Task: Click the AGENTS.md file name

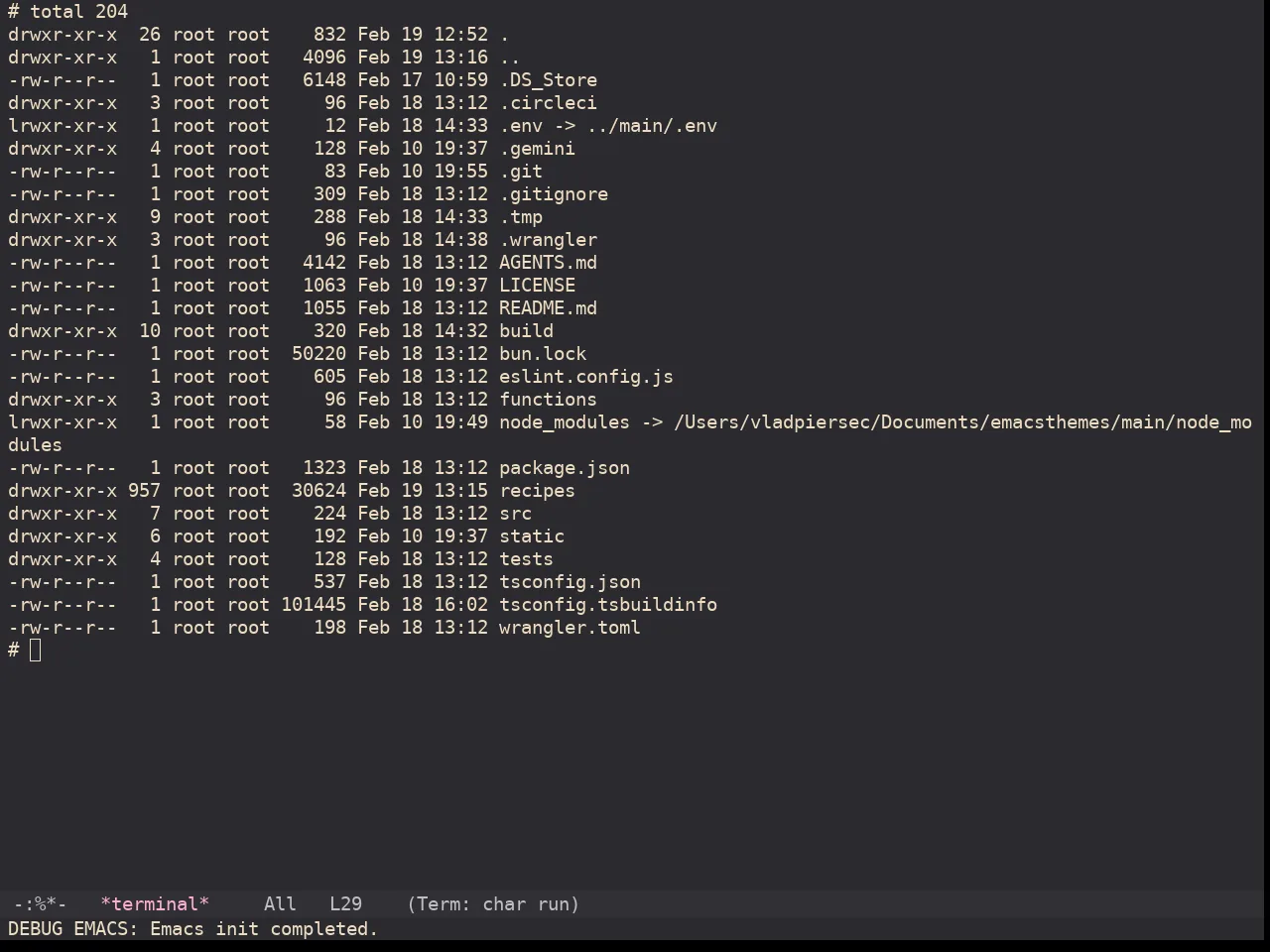Action: pyautogui.click(x=548, y=263)
